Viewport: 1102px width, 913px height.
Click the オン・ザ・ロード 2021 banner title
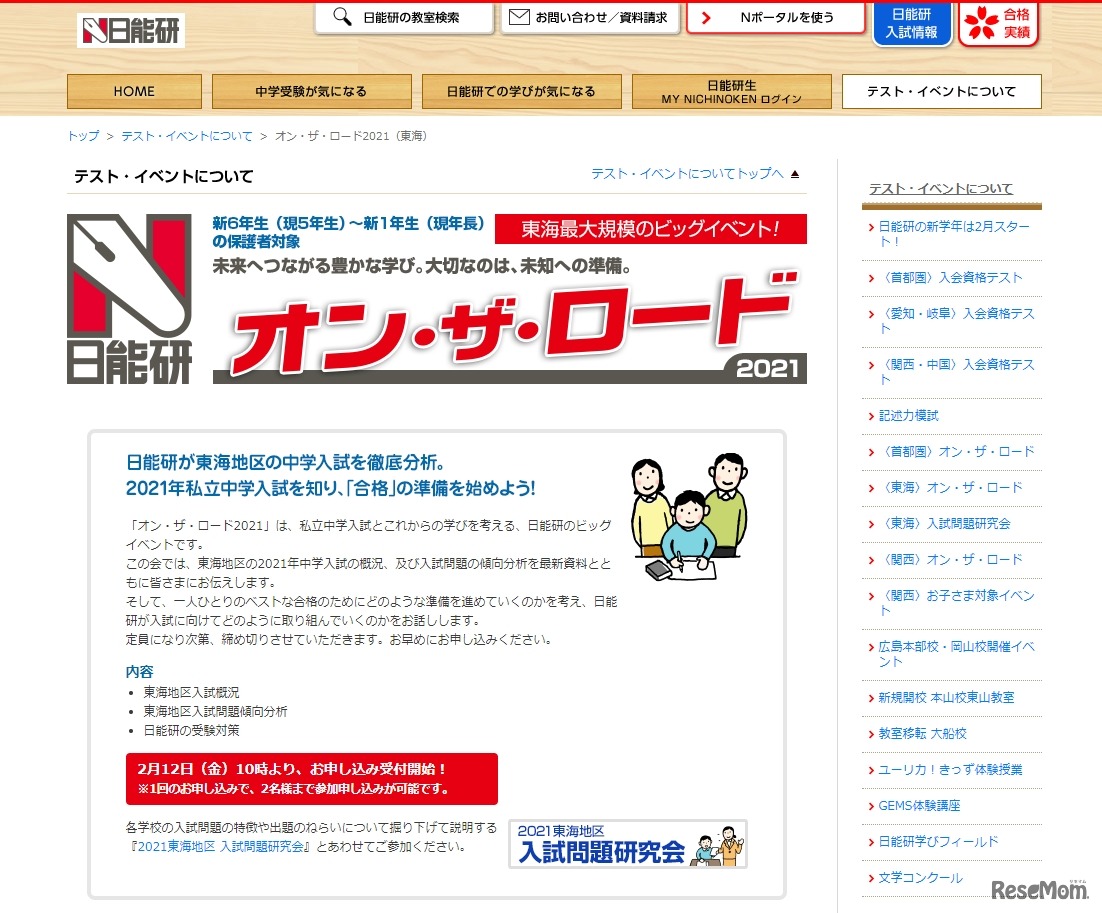pyautogui.click(x=510, y=327)
